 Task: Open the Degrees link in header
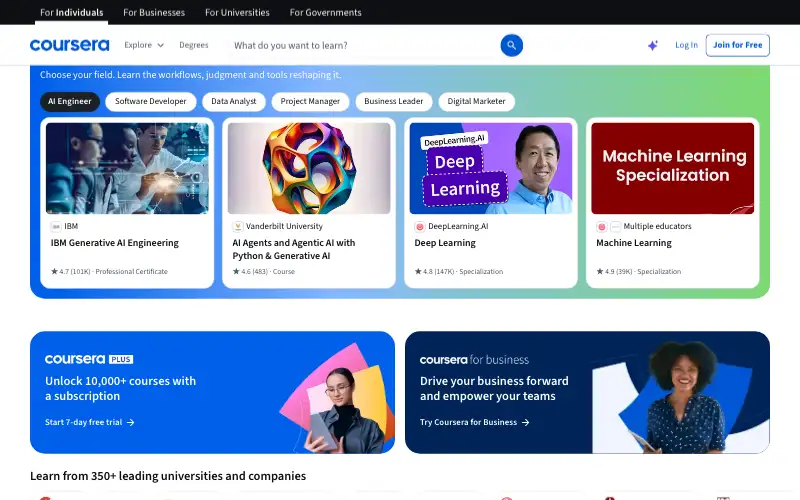point(194,45)
